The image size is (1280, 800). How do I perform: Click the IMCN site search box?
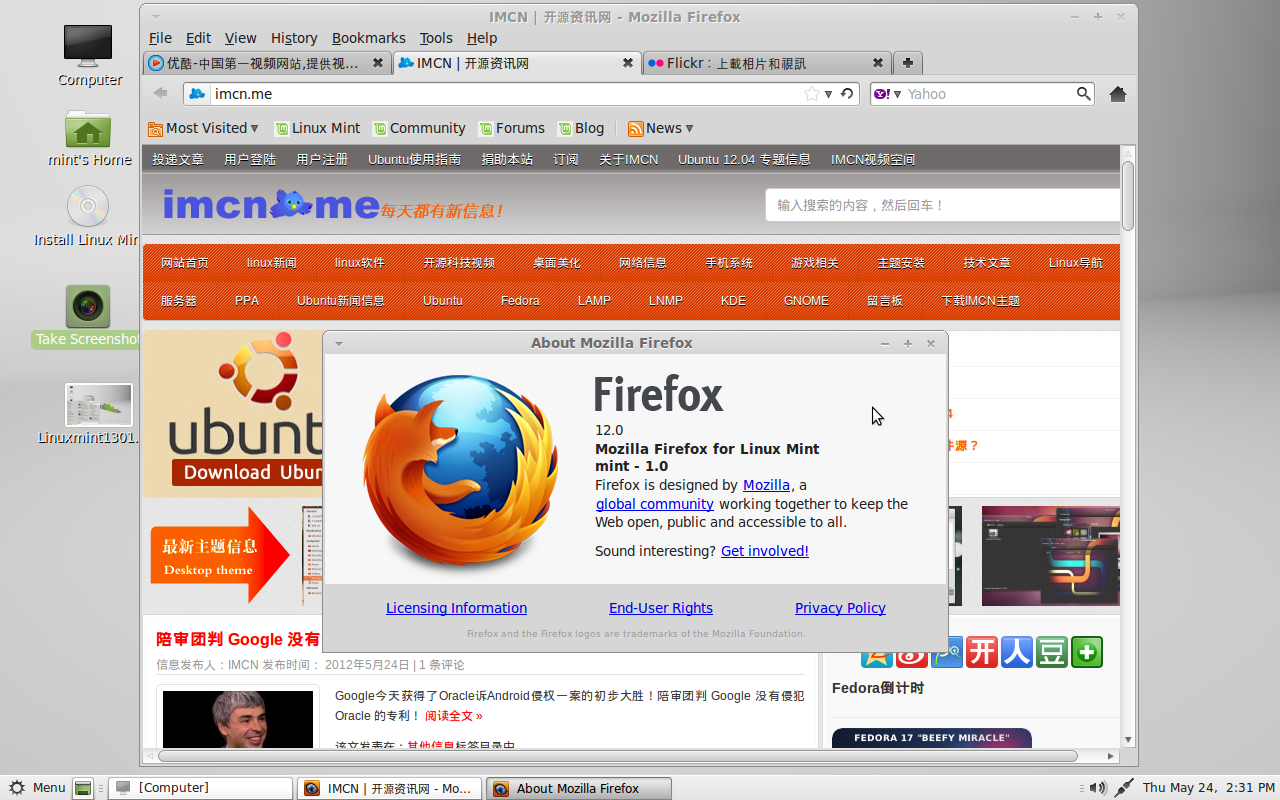coord(942,205)
